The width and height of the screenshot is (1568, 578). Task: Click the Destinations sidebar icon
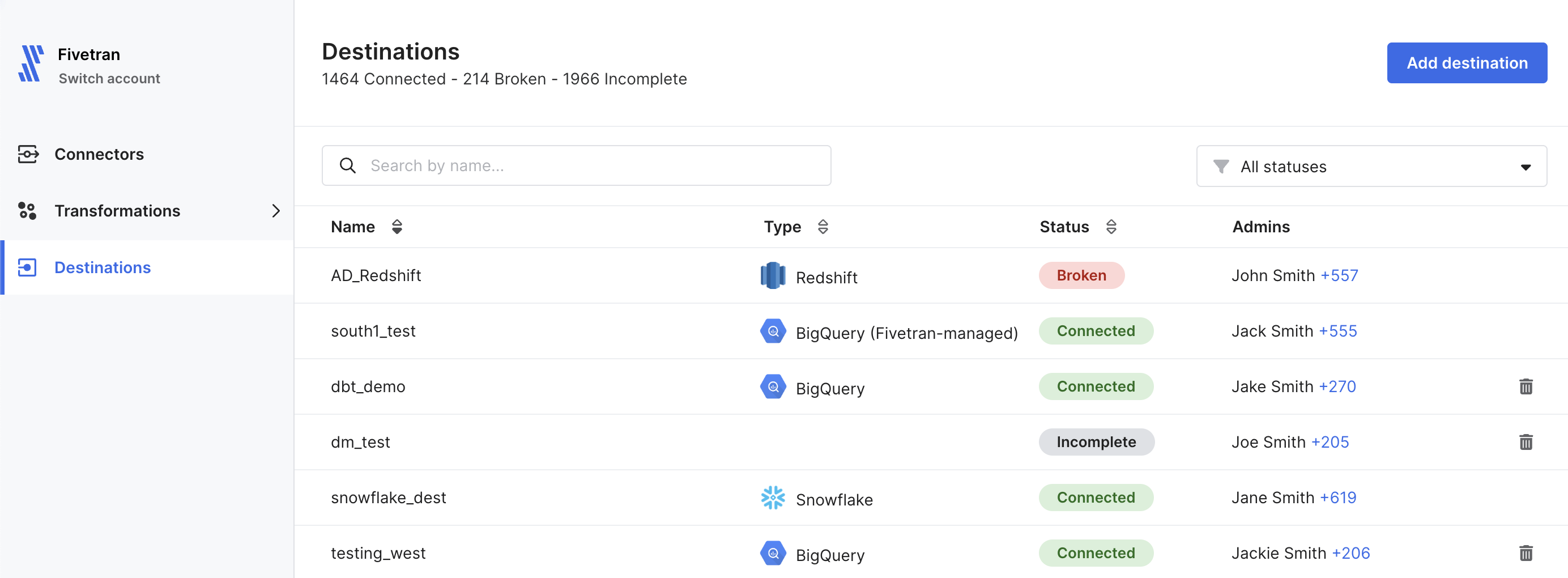point(27,267)
